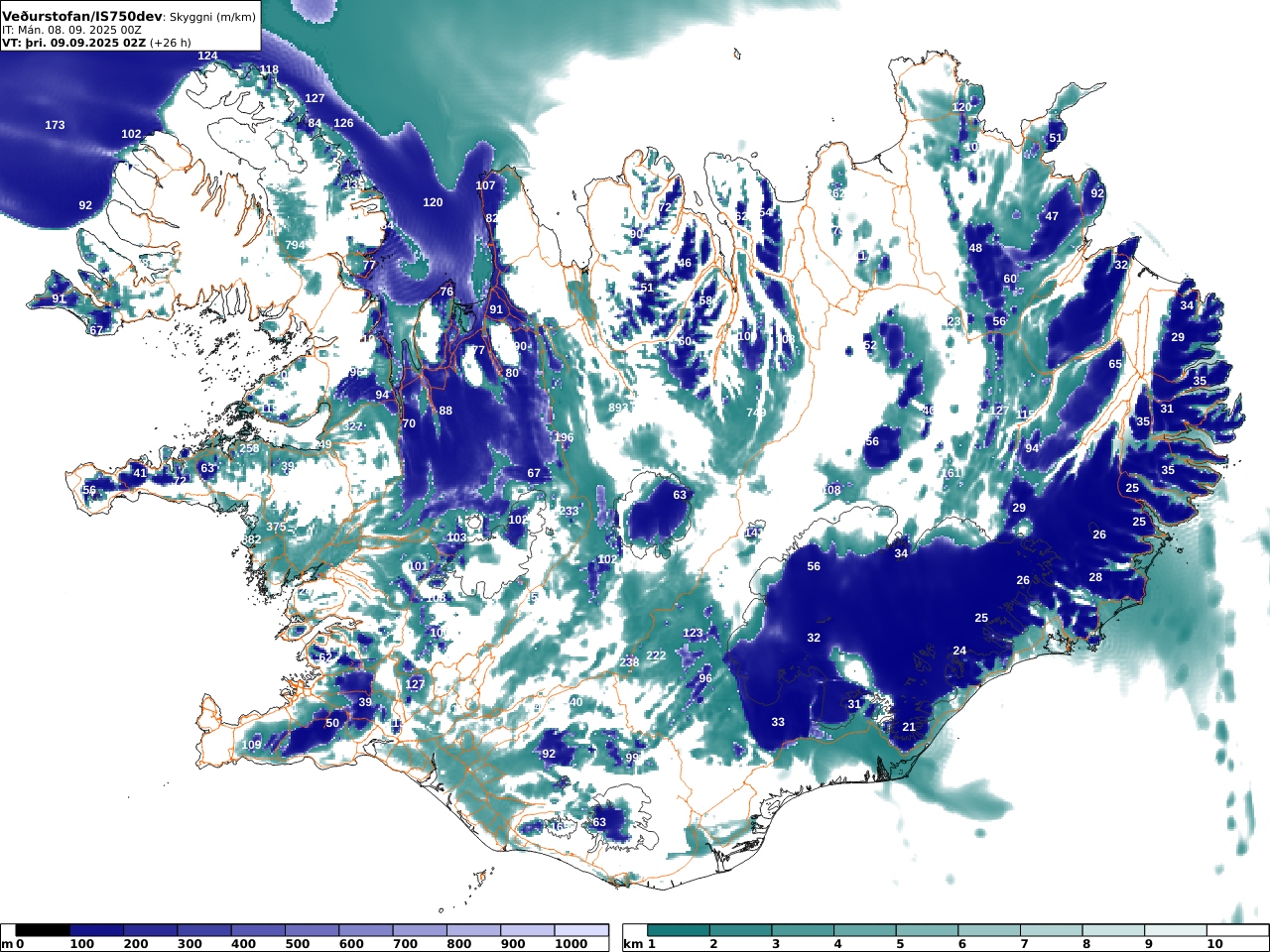The image size is (1270, 952).
Task: Click the black 0–100 m legend swatch
Action: click(x=43, y=930)
